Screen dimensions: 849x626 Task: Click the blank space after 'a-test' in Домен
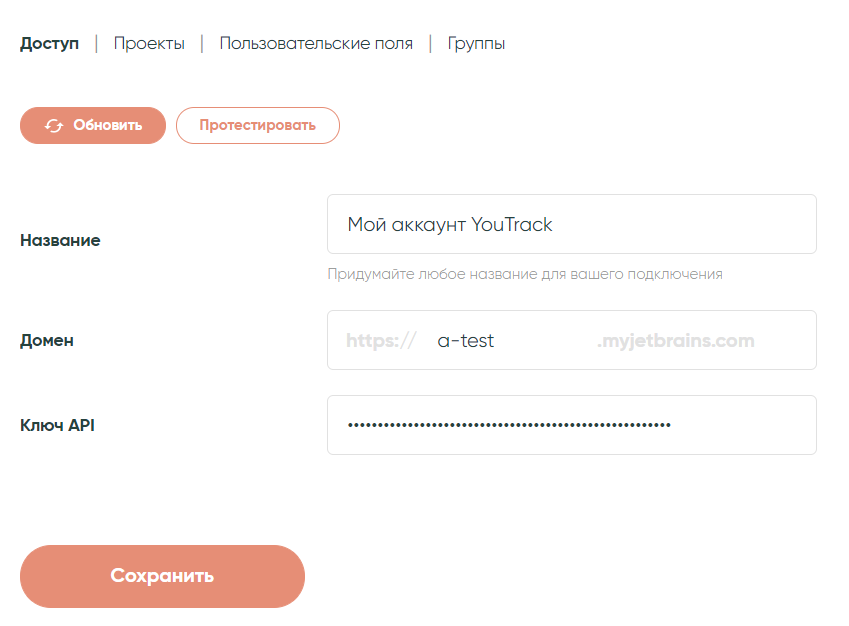pyautogui.click(x=545, y=341)
